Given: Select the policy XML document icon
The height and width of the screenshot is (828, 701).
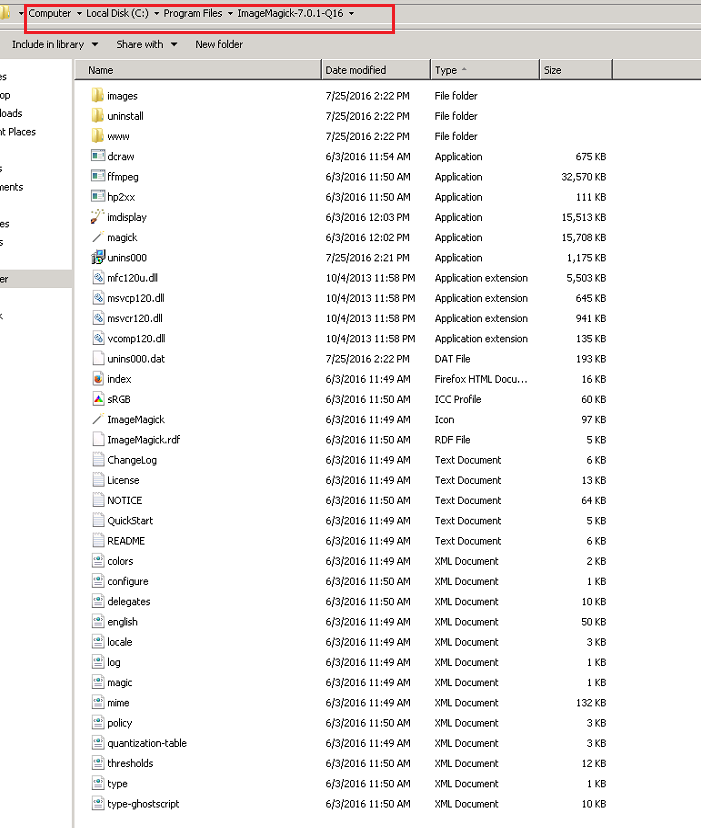Looking at the screenshot, I should pos(98,723).
